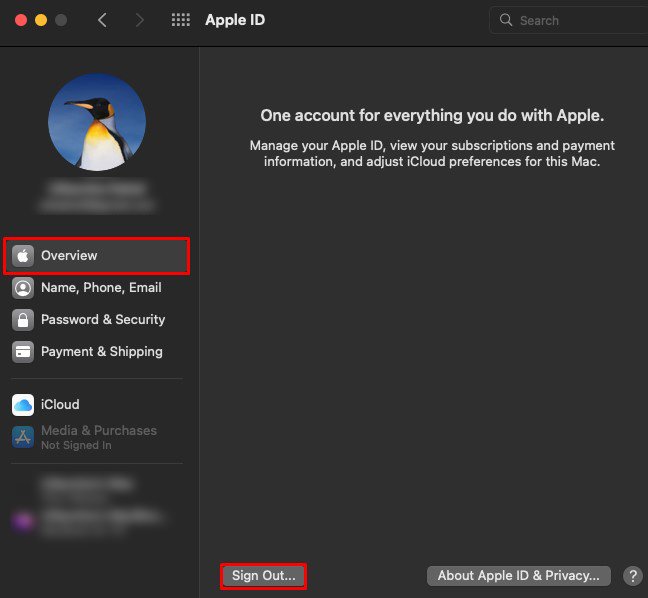Open the iCloud section
Image resolution: width=648 pixels, height=598 pixels.
[97, 405]
